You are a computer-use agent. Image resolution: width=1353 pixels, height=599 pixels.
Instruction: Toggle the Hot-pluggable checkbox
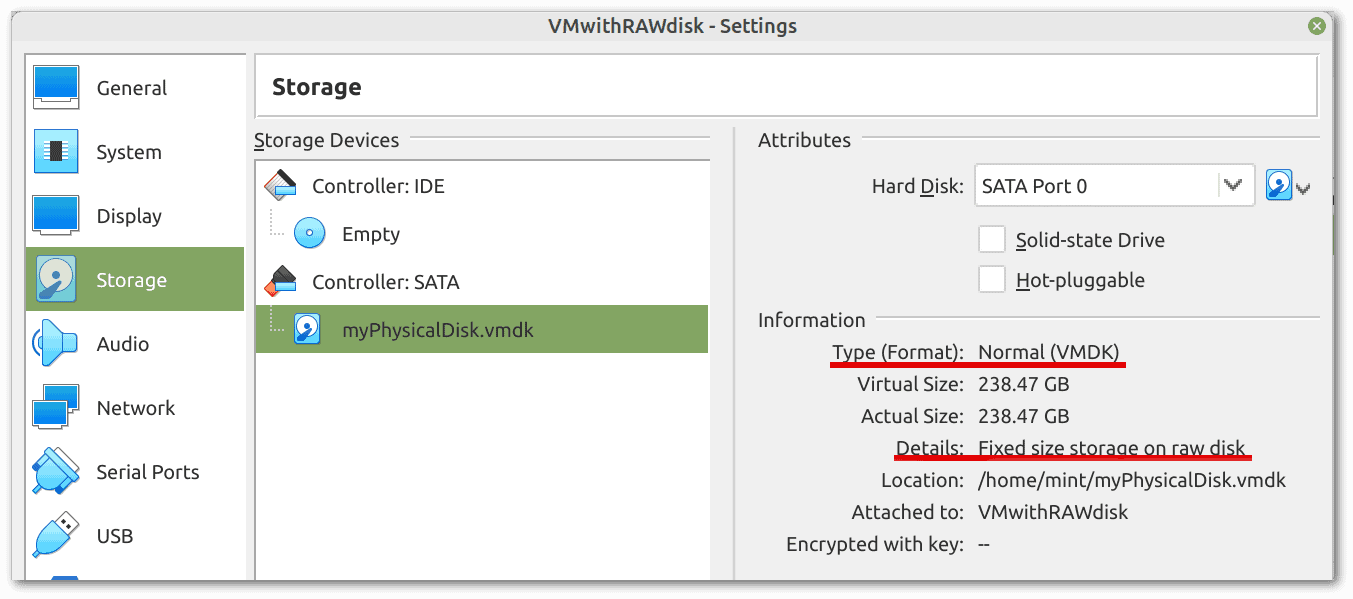click(x=992, y=280)
